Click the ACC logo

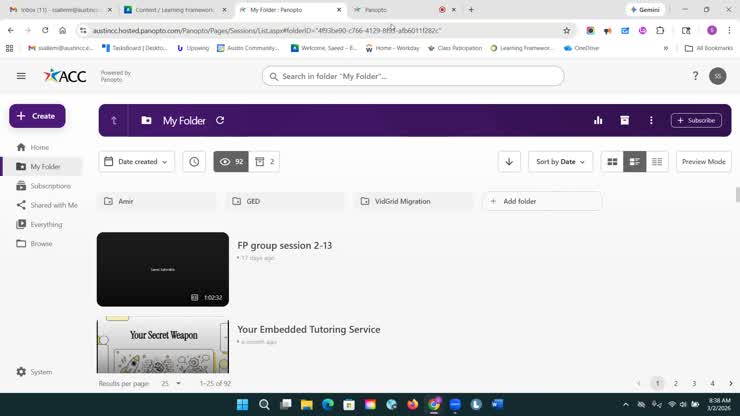pos(65,76)
